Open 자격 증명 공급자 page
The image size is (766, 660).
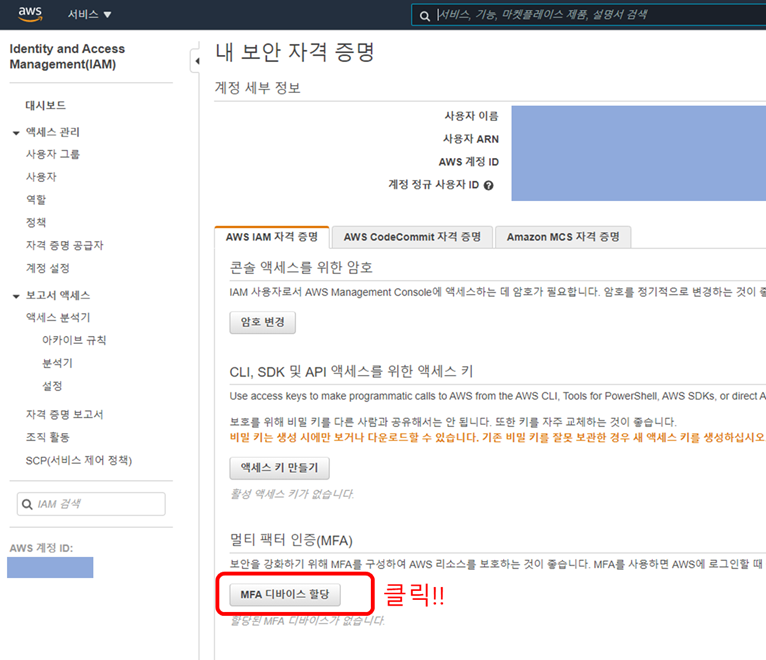coord(64,245)
